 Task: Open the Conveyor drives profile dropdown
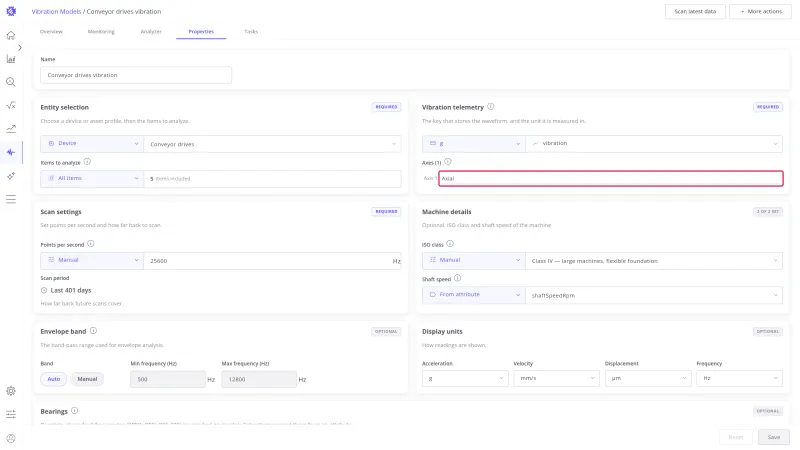(x=272, y=144)
